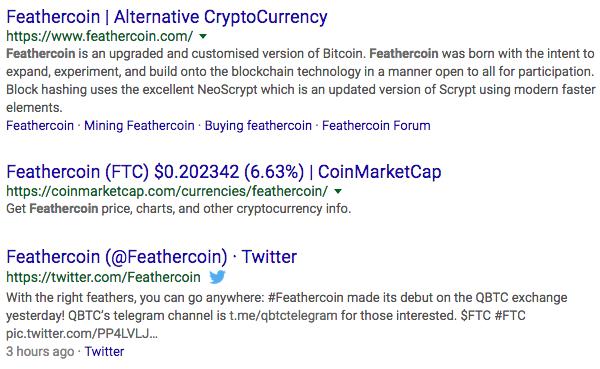
Task: Click the bold Feathercoin word opening the first snippet
Action: (41, 53)
